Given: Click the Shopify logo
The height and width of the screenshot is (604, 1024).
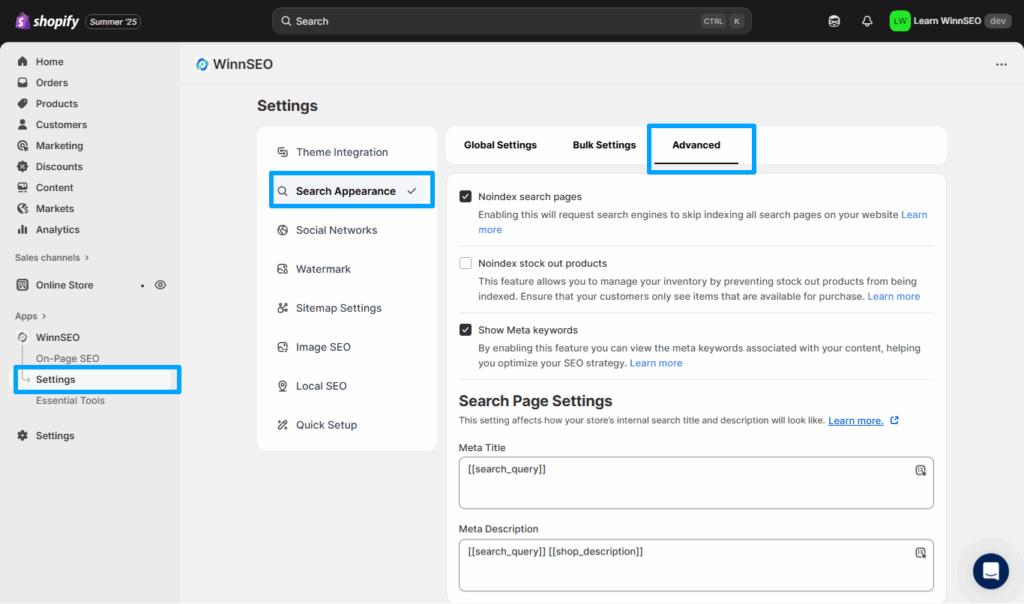Looking at the screenshot, I should click(x=46, y=21).
